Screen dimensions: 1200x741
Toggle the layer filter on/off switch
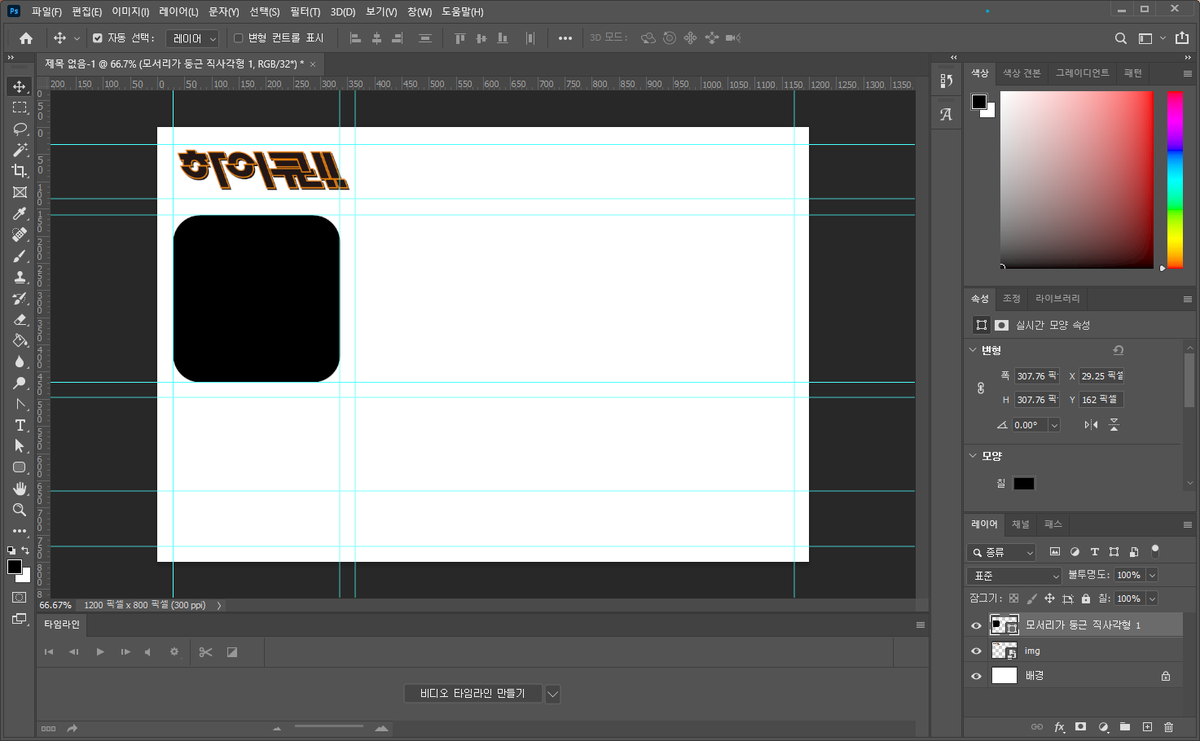coord(1155,550)
